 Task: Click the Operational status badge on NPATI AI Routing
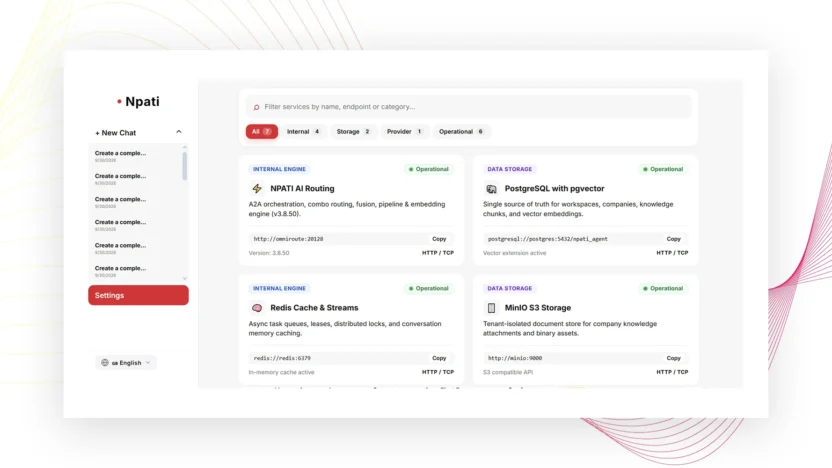point(429,169)
